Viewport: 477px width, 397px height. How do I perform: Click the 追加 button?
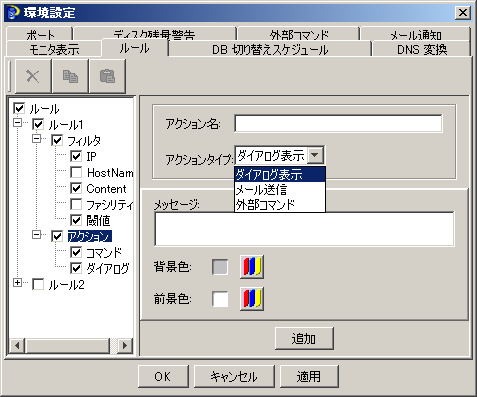[304, 339]
